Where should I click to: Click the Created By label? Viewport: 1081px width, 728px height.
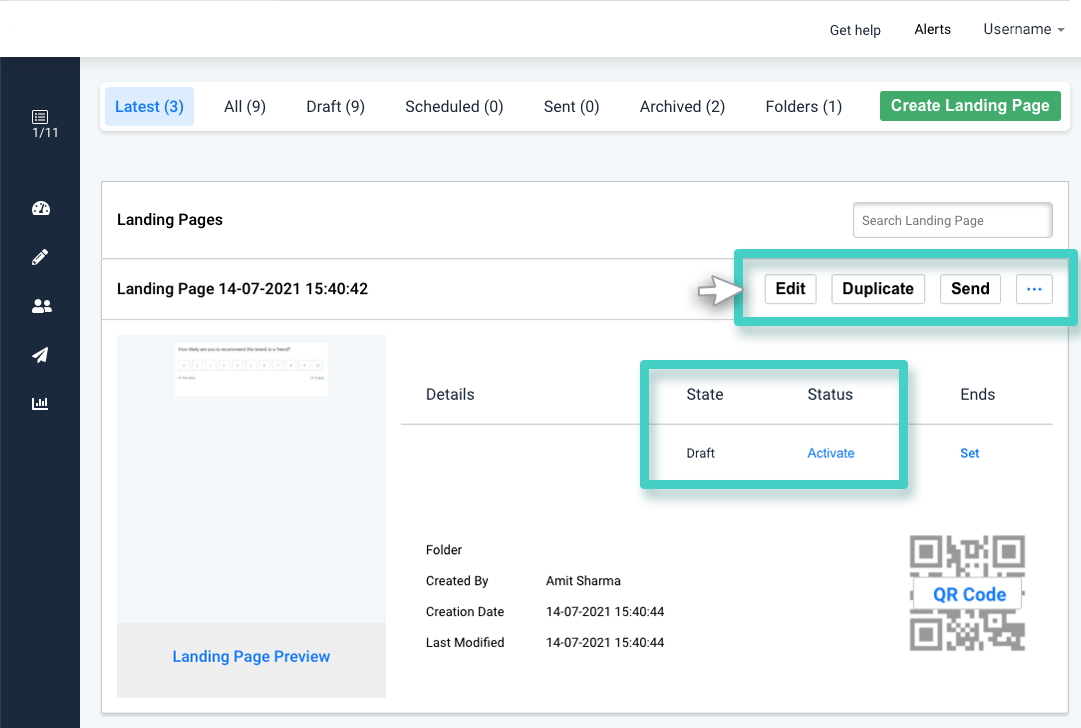(457, 580)
